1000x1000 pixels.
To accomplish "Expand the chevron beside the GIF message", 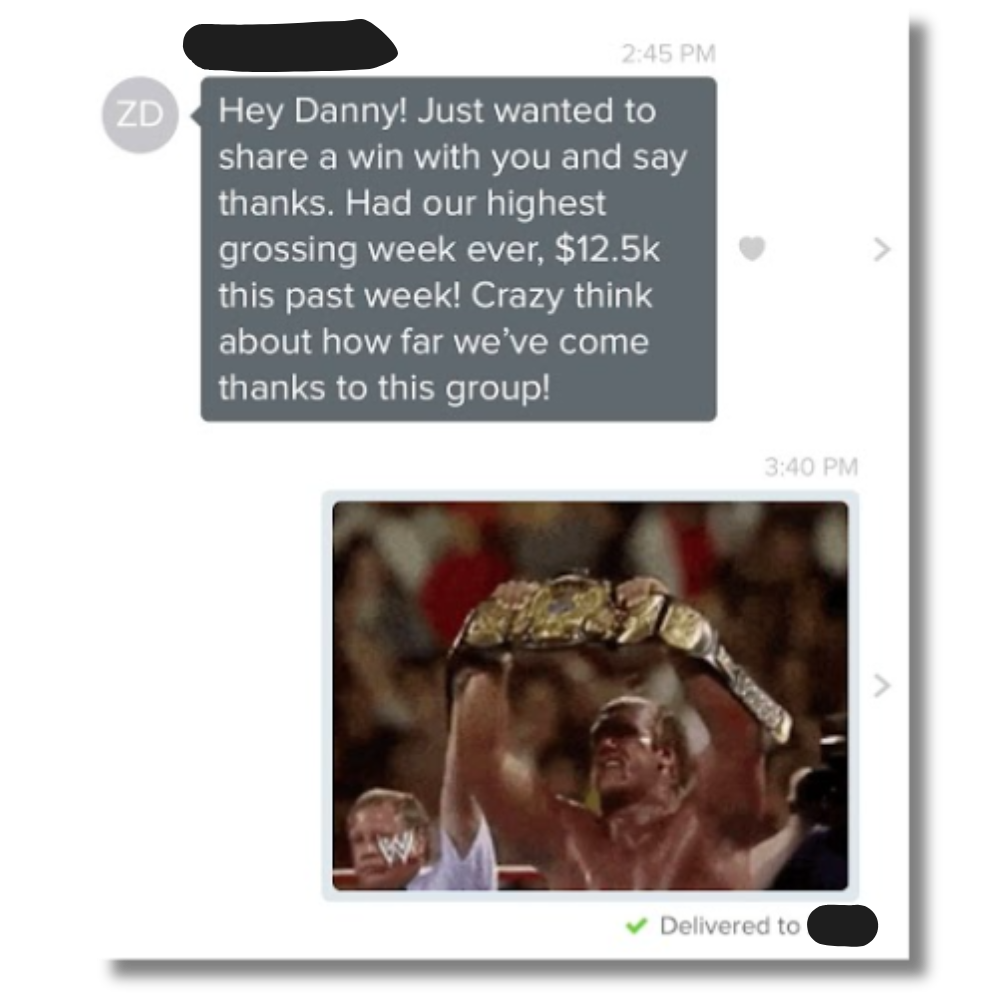I will (x=881, y=685).
